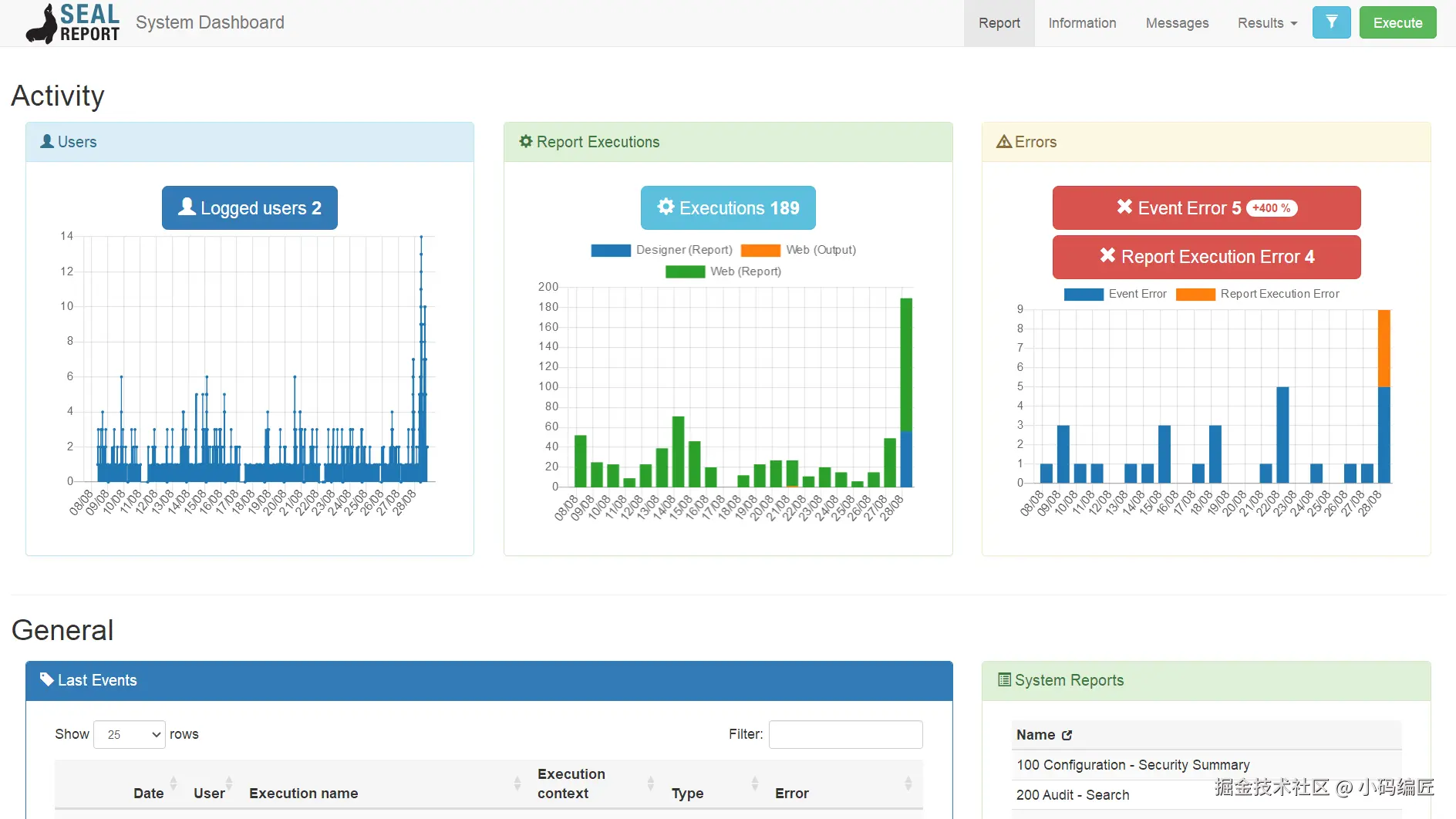Click the green Execute button
This screenshot has height=819, width=1456.
click(1397, 22)
